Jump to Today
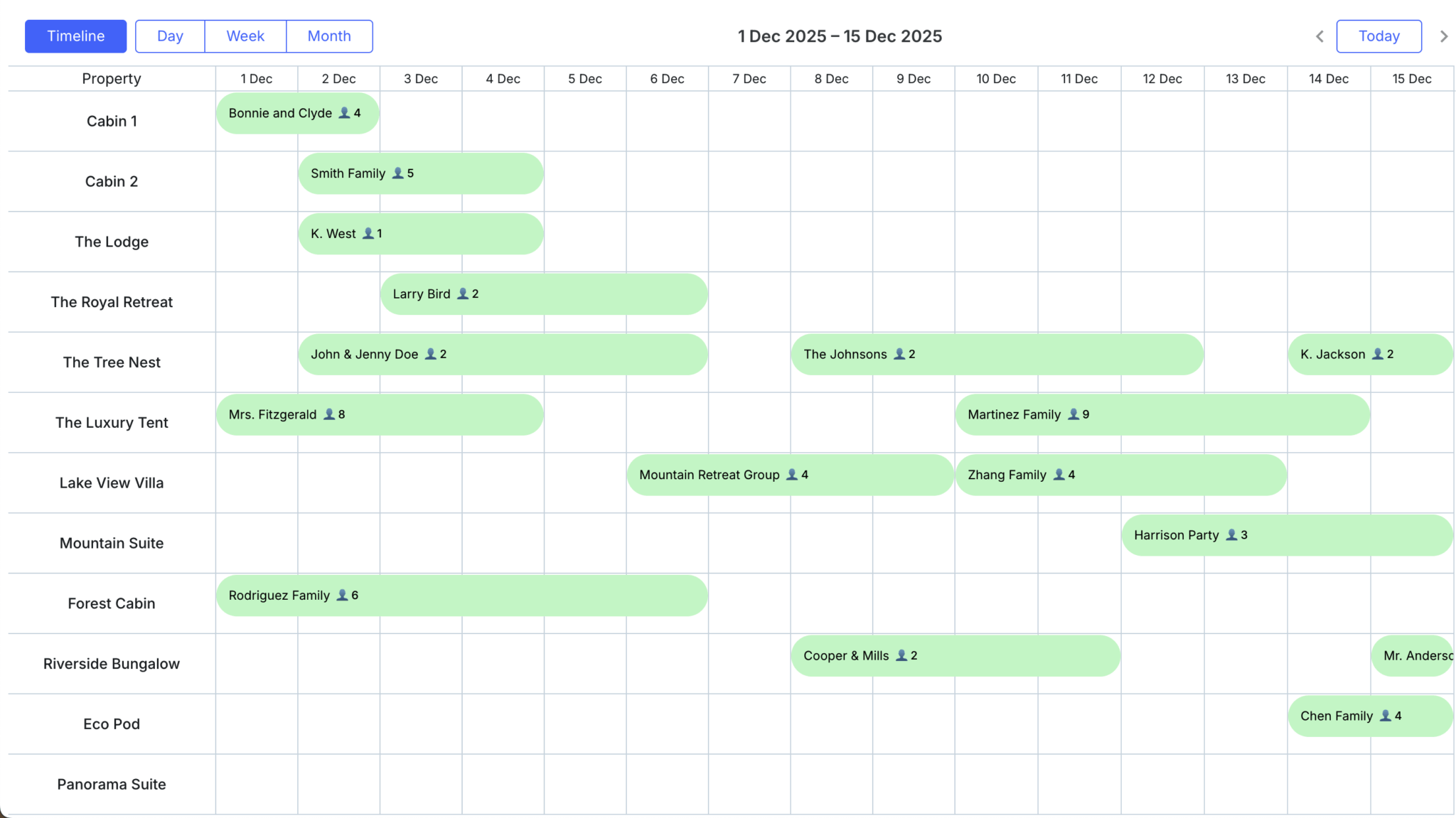This screenshot has width=1456, height=818. point(1379,36)
